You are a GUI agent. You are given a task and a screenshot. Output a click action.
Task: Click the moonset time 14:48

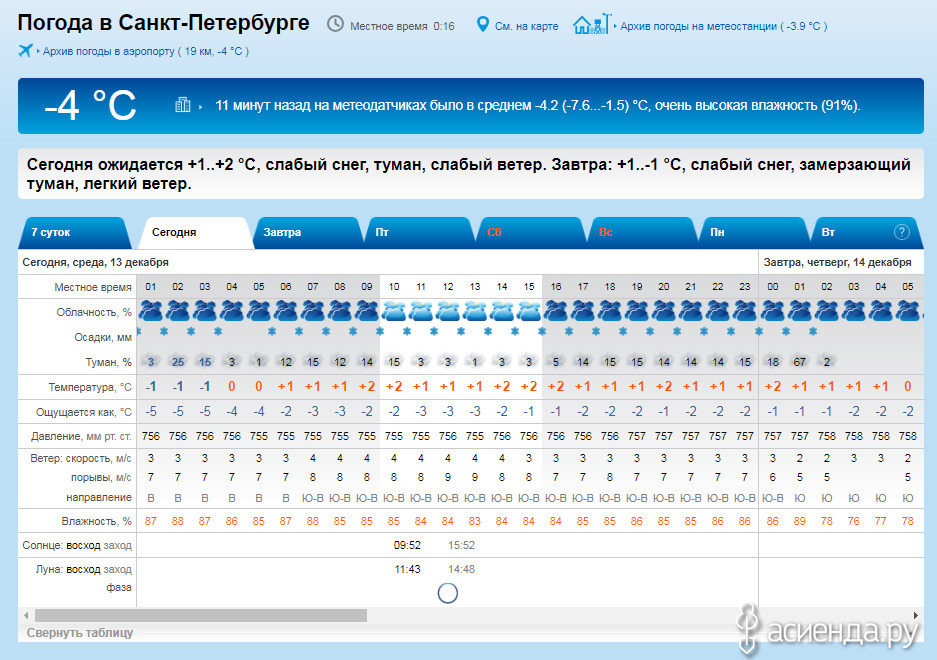pyautogui.click(x=461, y=569)
